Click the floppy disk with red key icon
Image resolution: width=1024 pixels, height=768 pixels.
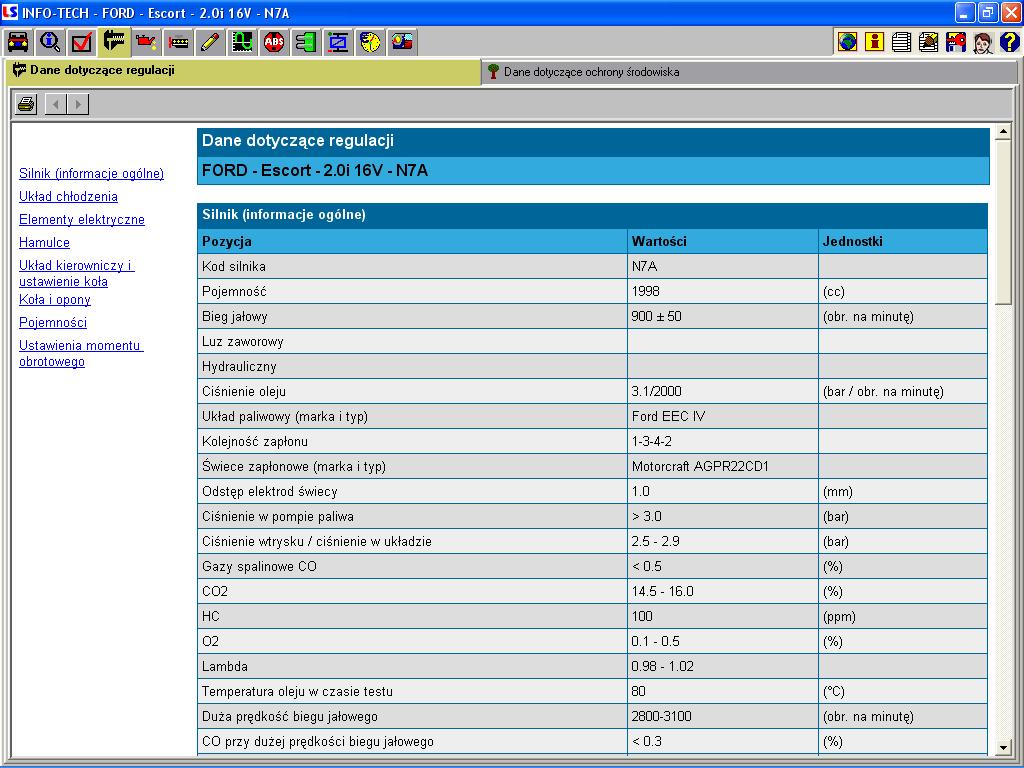pyautogui.click(x=955, y=42)
